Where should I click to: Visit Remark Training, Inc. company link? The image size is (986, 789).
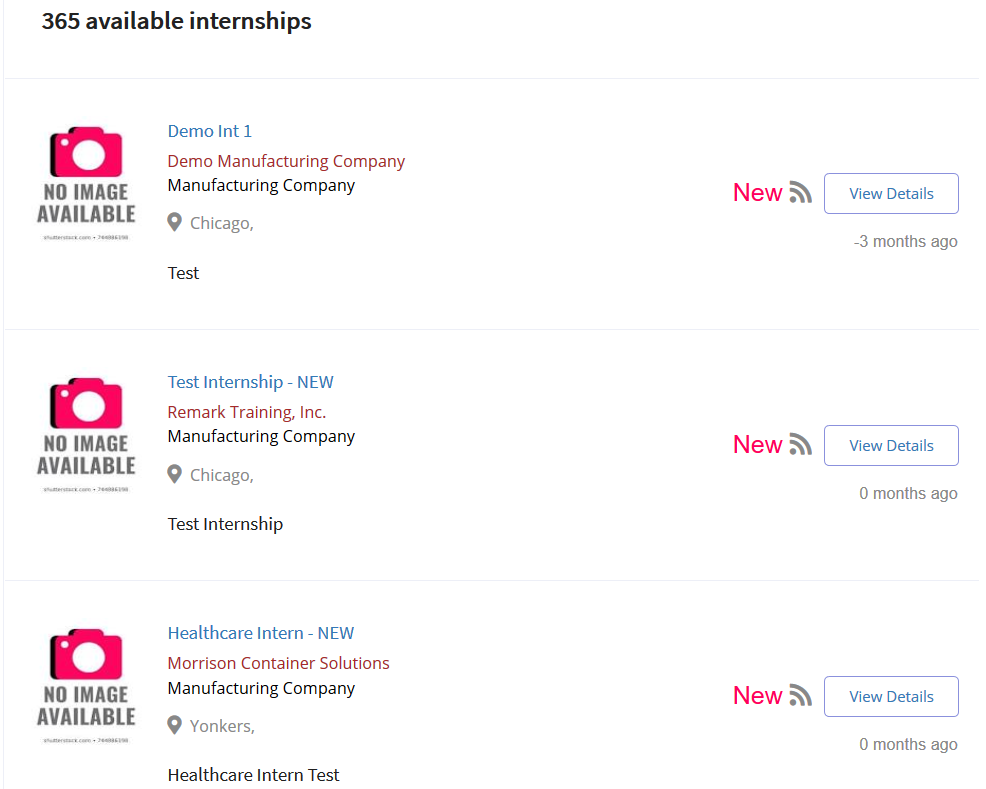pyautogui.click(x=246, y=412)
